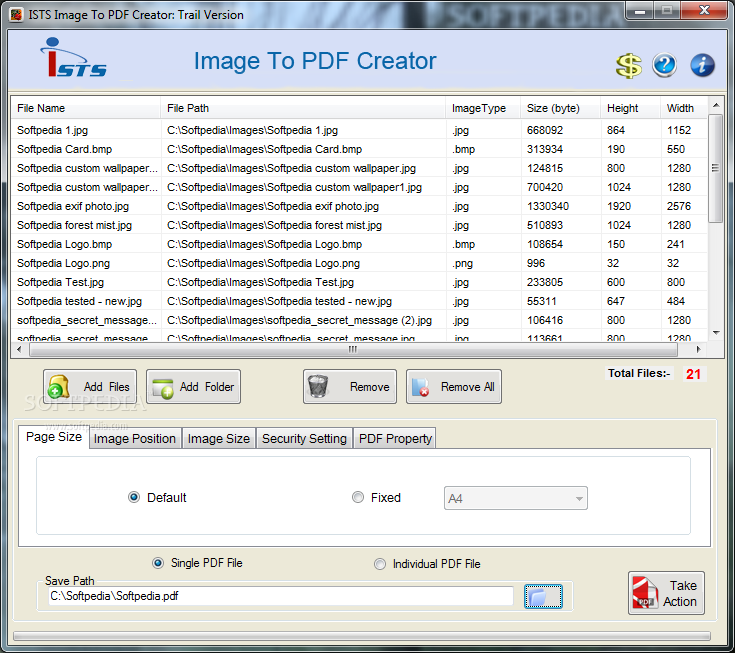The width and height of the screenshot is (735, 653).
Task: Select the Softpedia exif photo.jpg row
Action: coord(359,206)
